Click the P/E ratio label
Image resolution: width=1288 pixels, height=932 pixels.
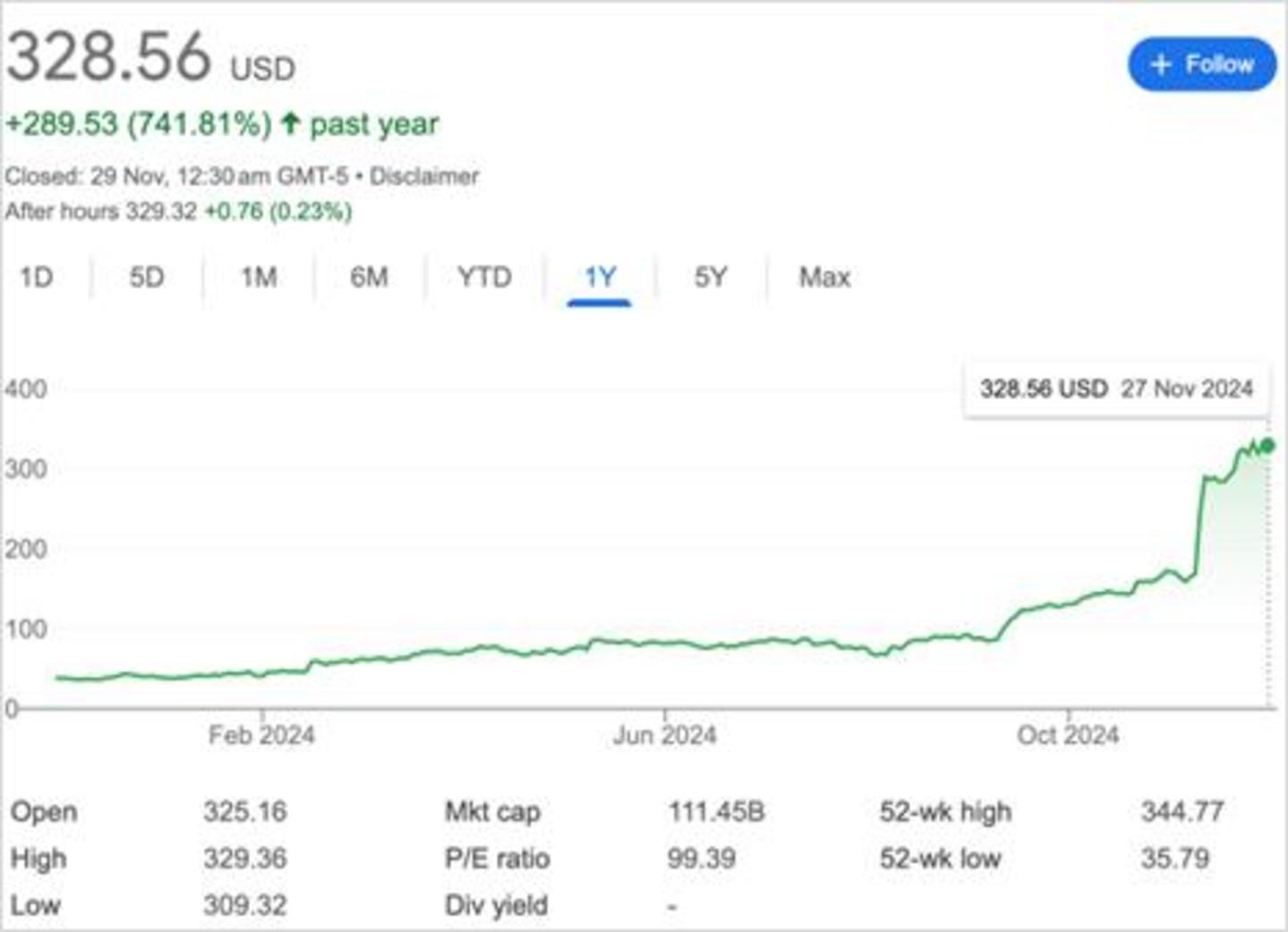point(497,859)
